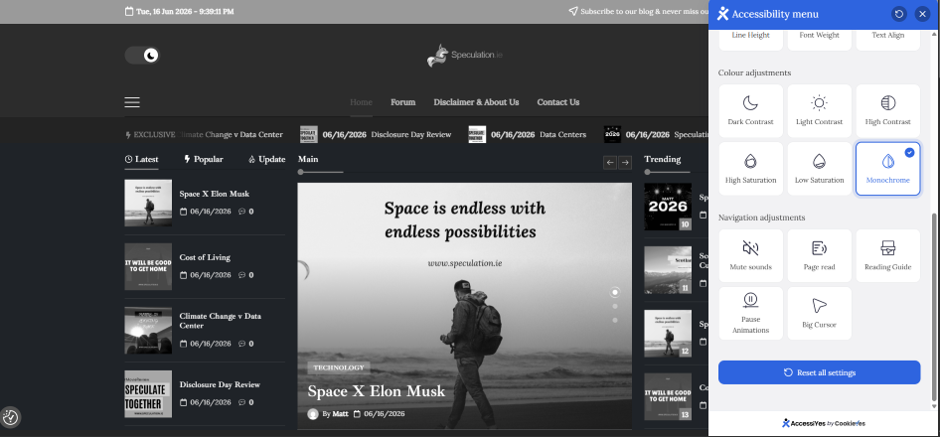940x437 pixels.
Task: Enable Light Contrast mode
Action: (819, 111)
